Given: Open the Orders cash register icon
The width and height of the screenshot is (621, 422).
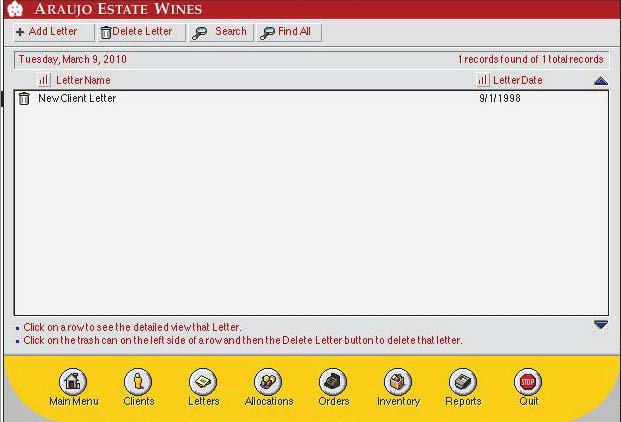Looking at the screenshot, I should point(333,382).
